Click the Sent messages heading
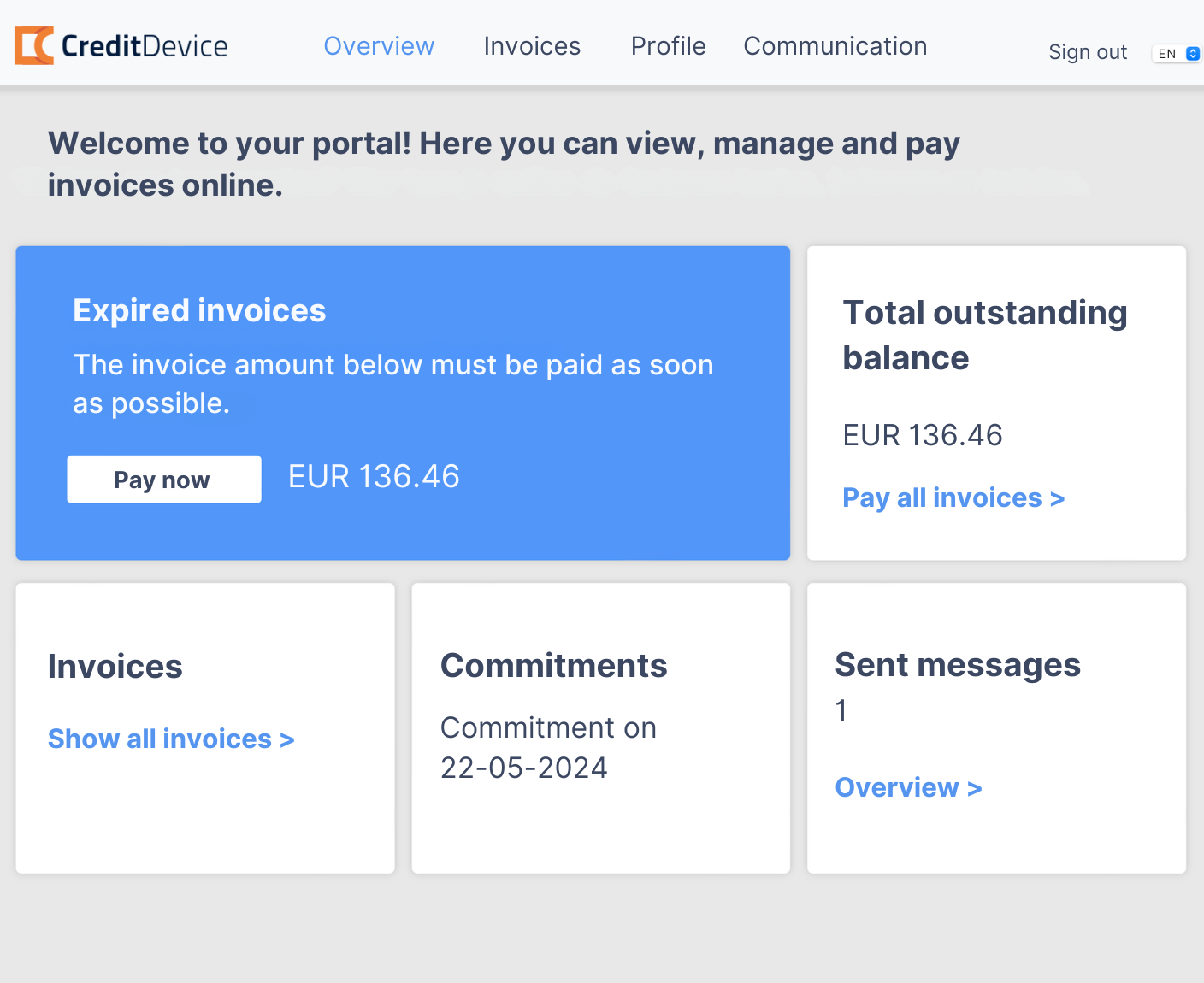The height and width of the screenshot is (983, 1204). [957, 664]
